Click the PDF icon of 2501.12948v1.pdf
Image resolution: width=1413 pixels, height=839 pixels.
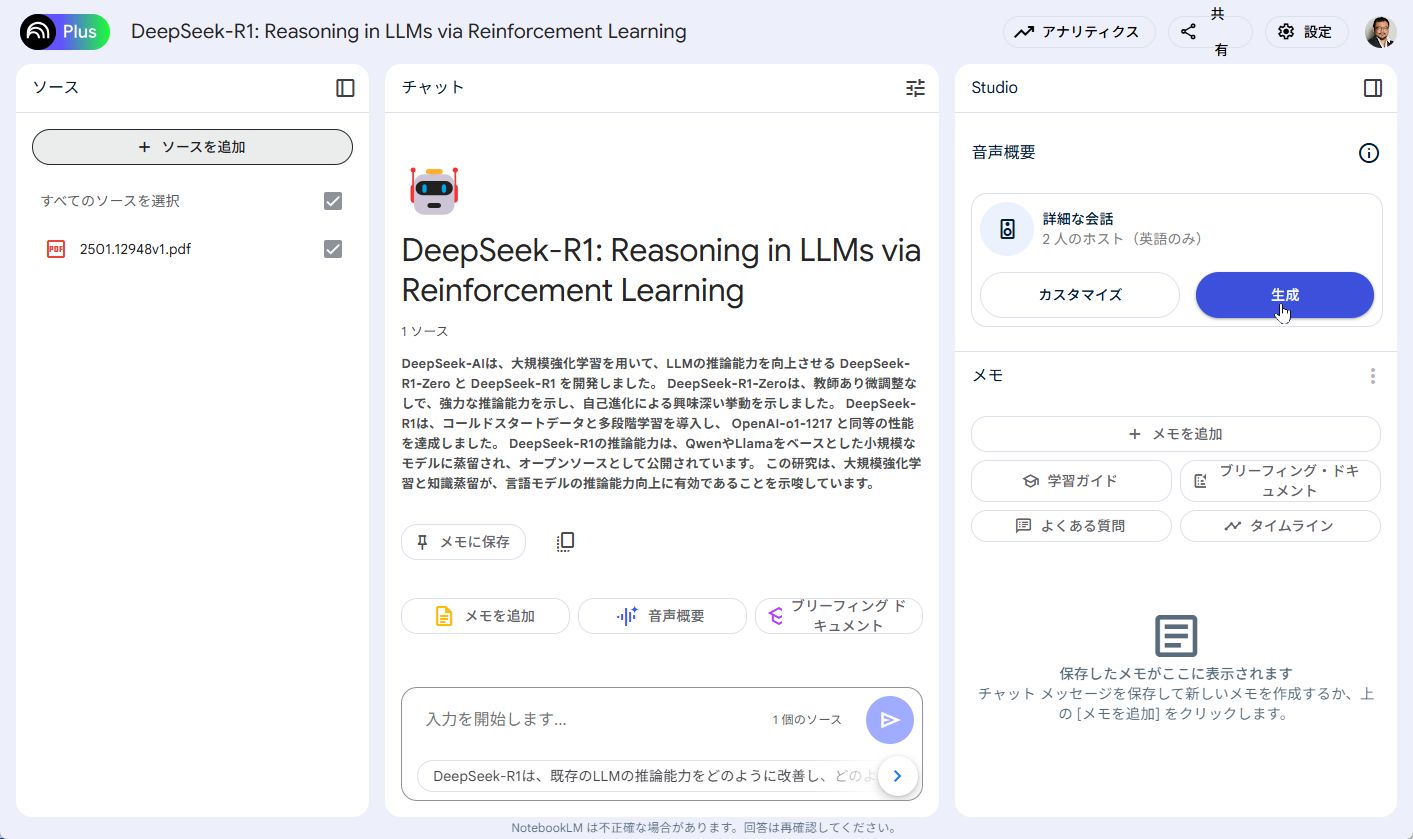pyautogui.click(x=56, y=249)
